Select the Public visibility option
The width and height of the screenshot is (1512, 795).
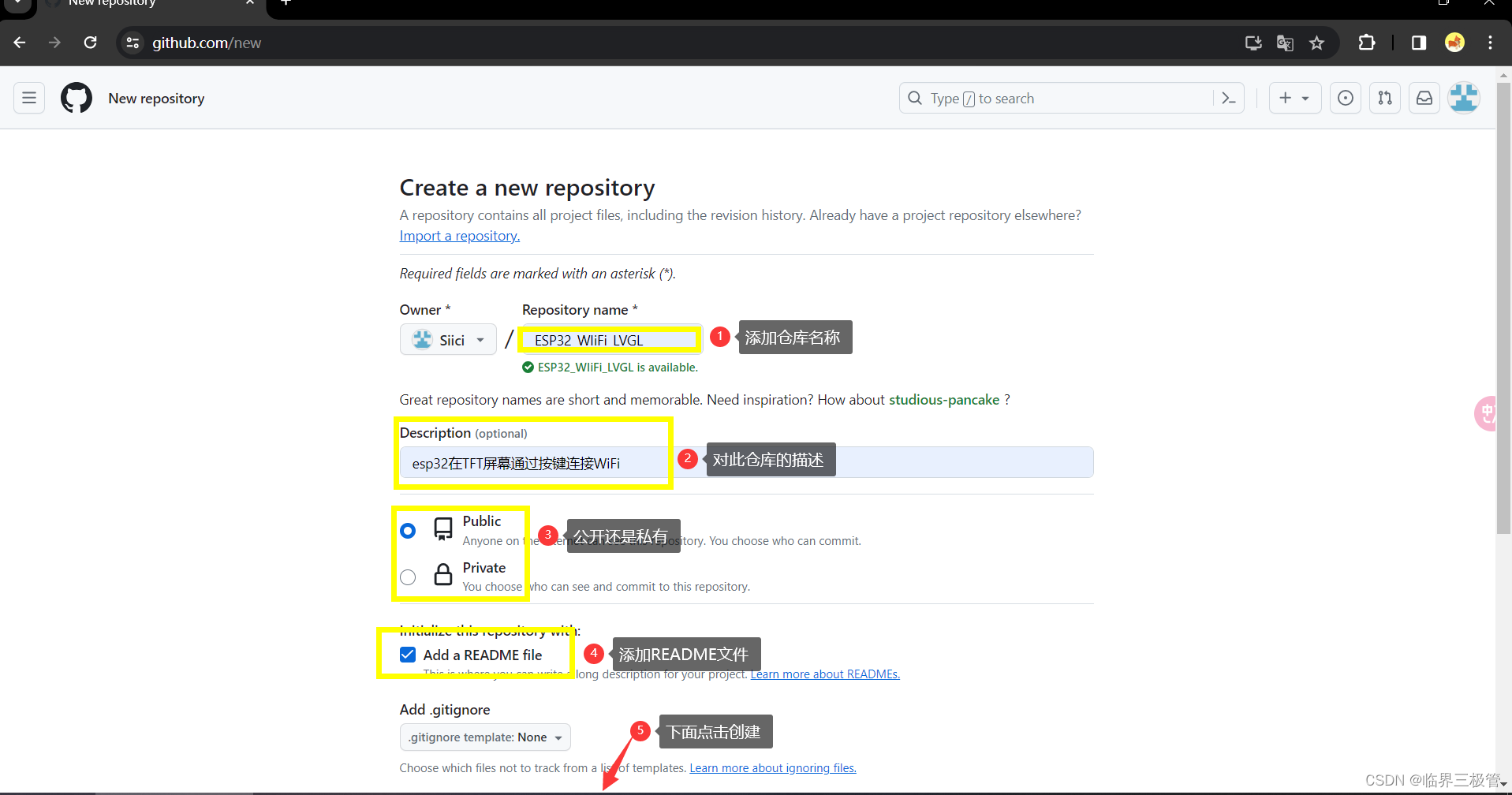click(408, 531)
